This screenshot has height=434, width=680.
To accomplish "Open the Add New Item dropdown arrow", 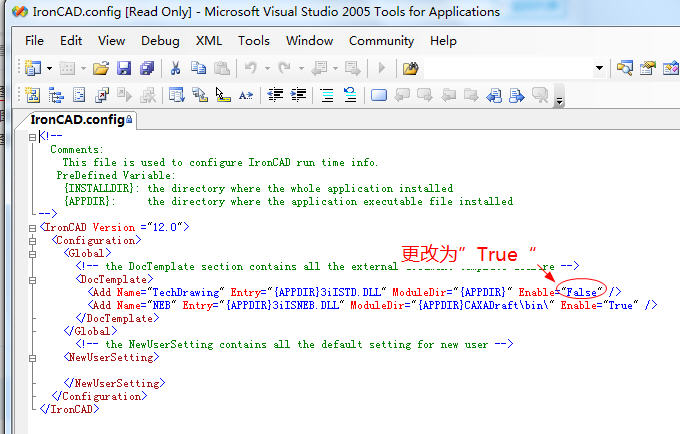I will point(83,69).
